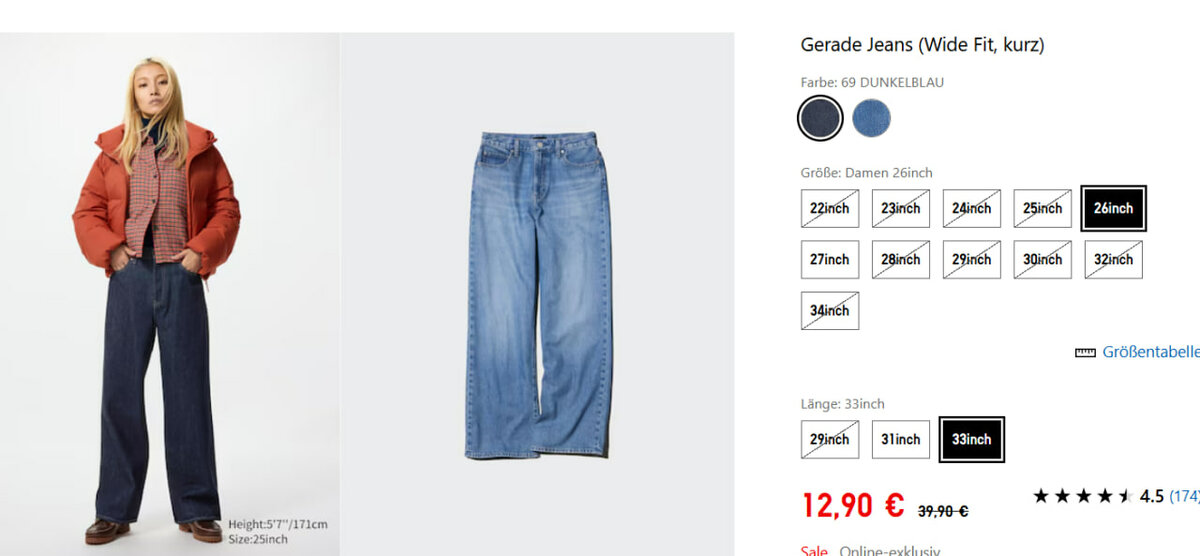The image size is (1200, 556).
Task: Select size 27inch
Action: point(830,259)
